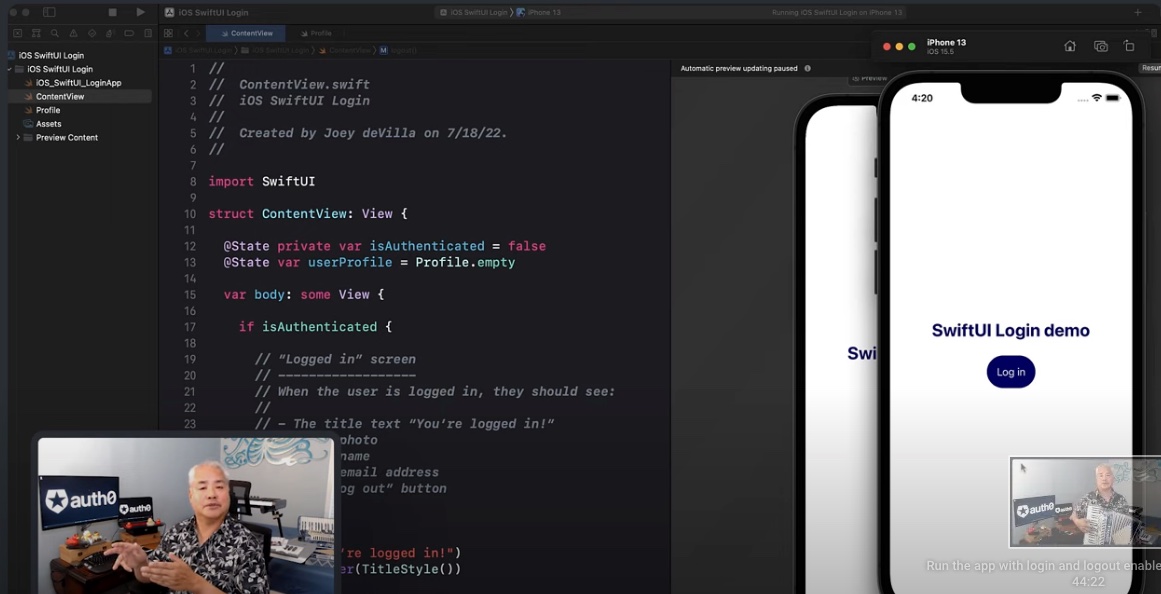This screenshot has width=1161, height=594.
Task: Click the '// ContentView.swift' comment line
Action: [289, 84]
